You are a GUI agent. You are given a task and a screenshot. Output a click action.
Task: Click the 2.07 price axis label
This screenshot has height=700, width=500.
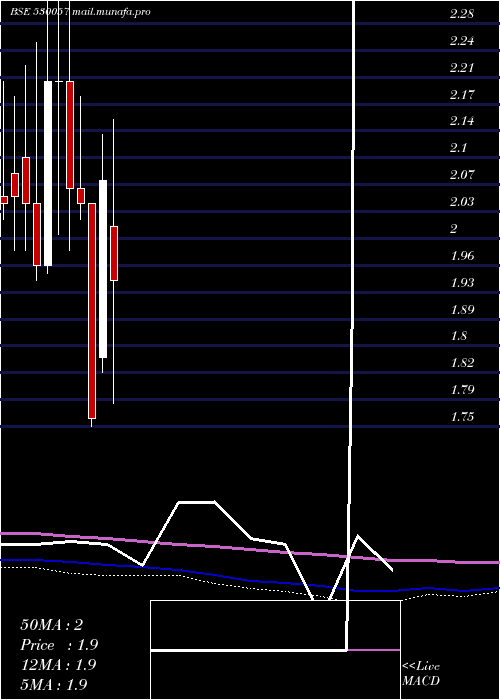pyautogui.click(x=462, y=175)
